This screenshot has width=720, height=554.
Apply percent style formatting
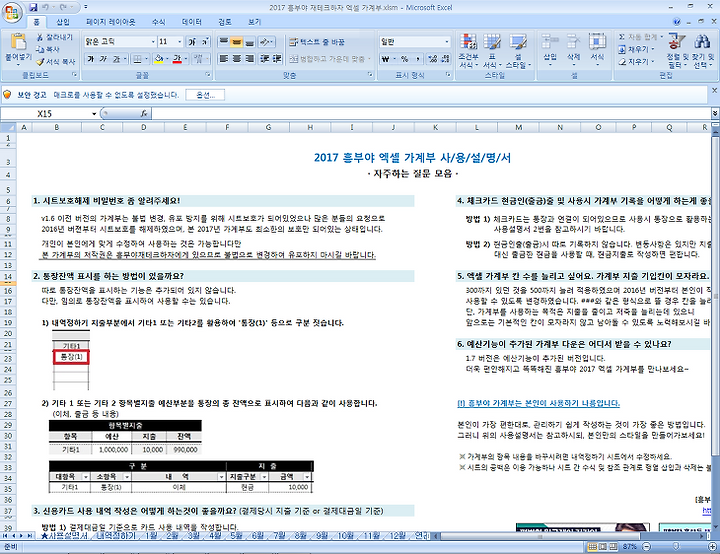pyautogui.click(x=405, y=59)
